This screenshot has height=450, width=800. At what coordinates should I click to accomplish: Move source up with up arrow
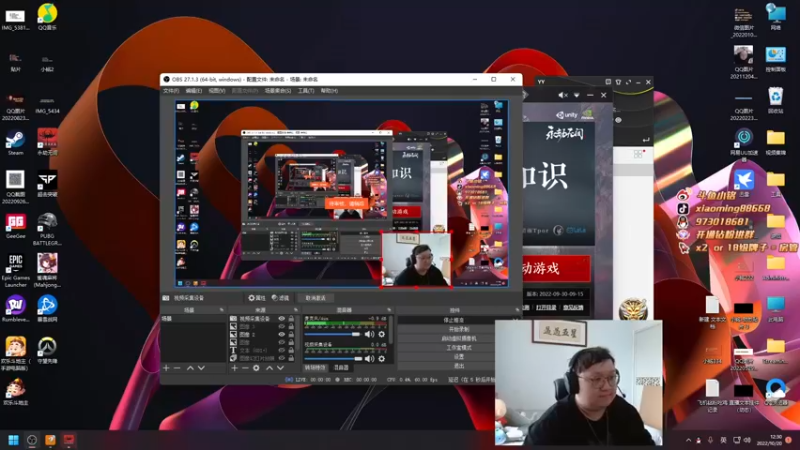coord(269,368)
